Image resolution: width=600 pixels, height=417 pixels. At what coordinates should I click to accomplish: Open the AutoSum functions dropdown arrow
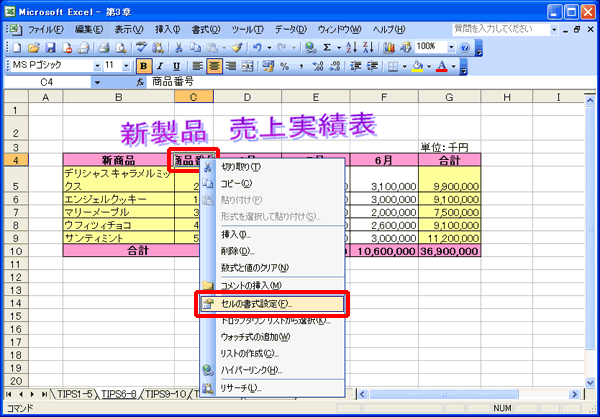click(339, 48)
